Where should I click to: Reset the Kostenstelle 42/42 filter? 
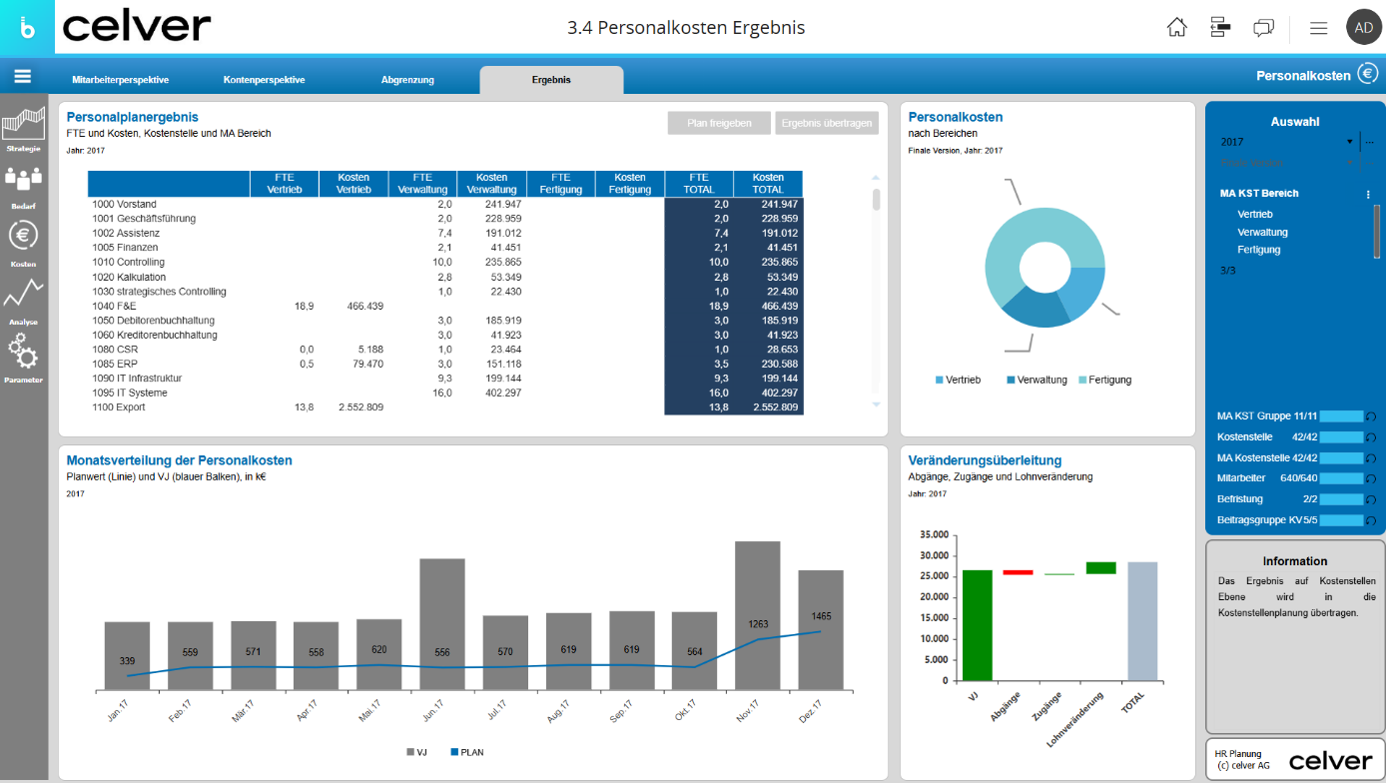[1371, 437]
